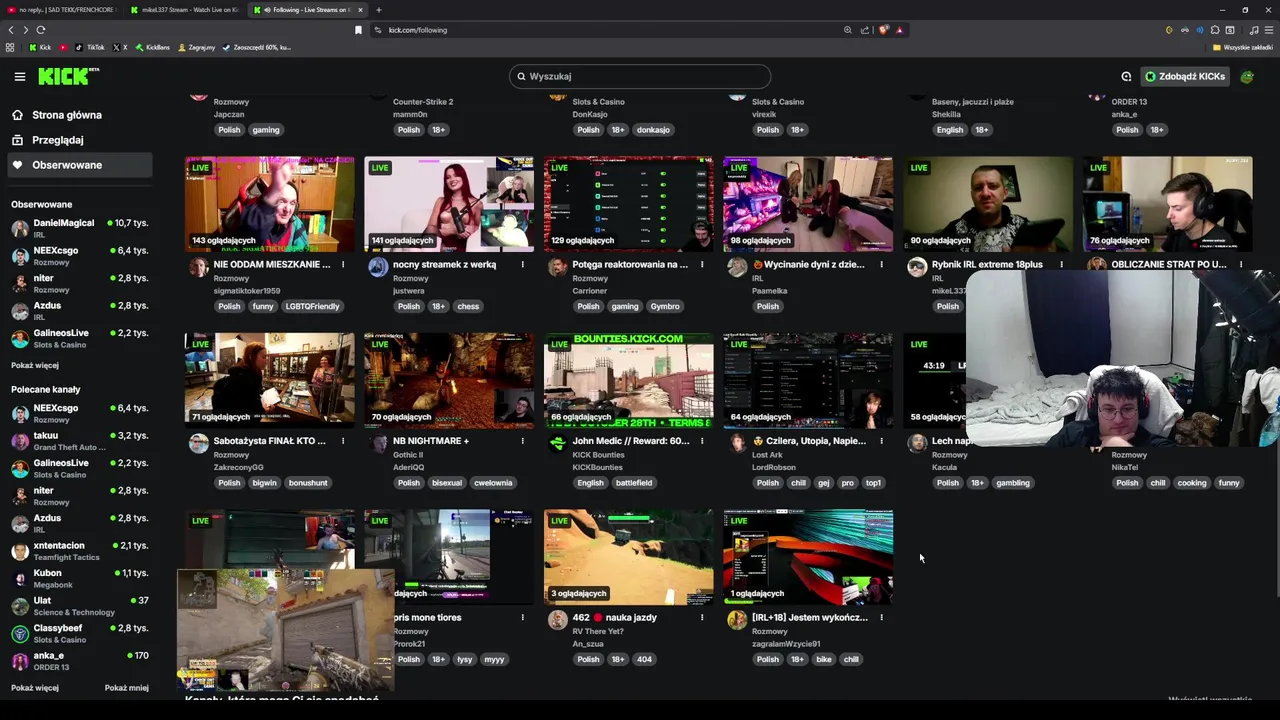
Task: Click the bonushunt tag
Action: point(308,483)
